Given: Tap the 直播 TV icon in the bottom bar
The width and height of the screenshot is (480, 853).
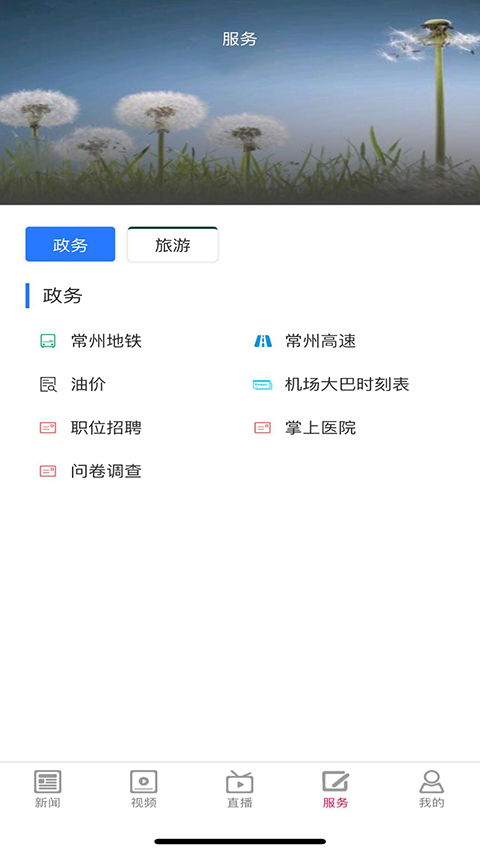Looking at the screenshot, I should pyautogui.click(x=239, y=782).
